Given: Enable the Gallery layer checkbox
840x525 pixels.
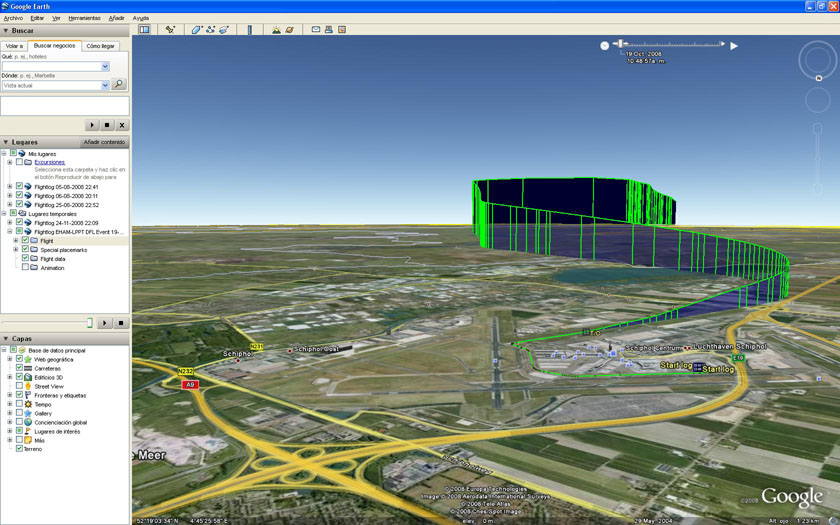Looking at the screenshot, I should pos(19,413).
